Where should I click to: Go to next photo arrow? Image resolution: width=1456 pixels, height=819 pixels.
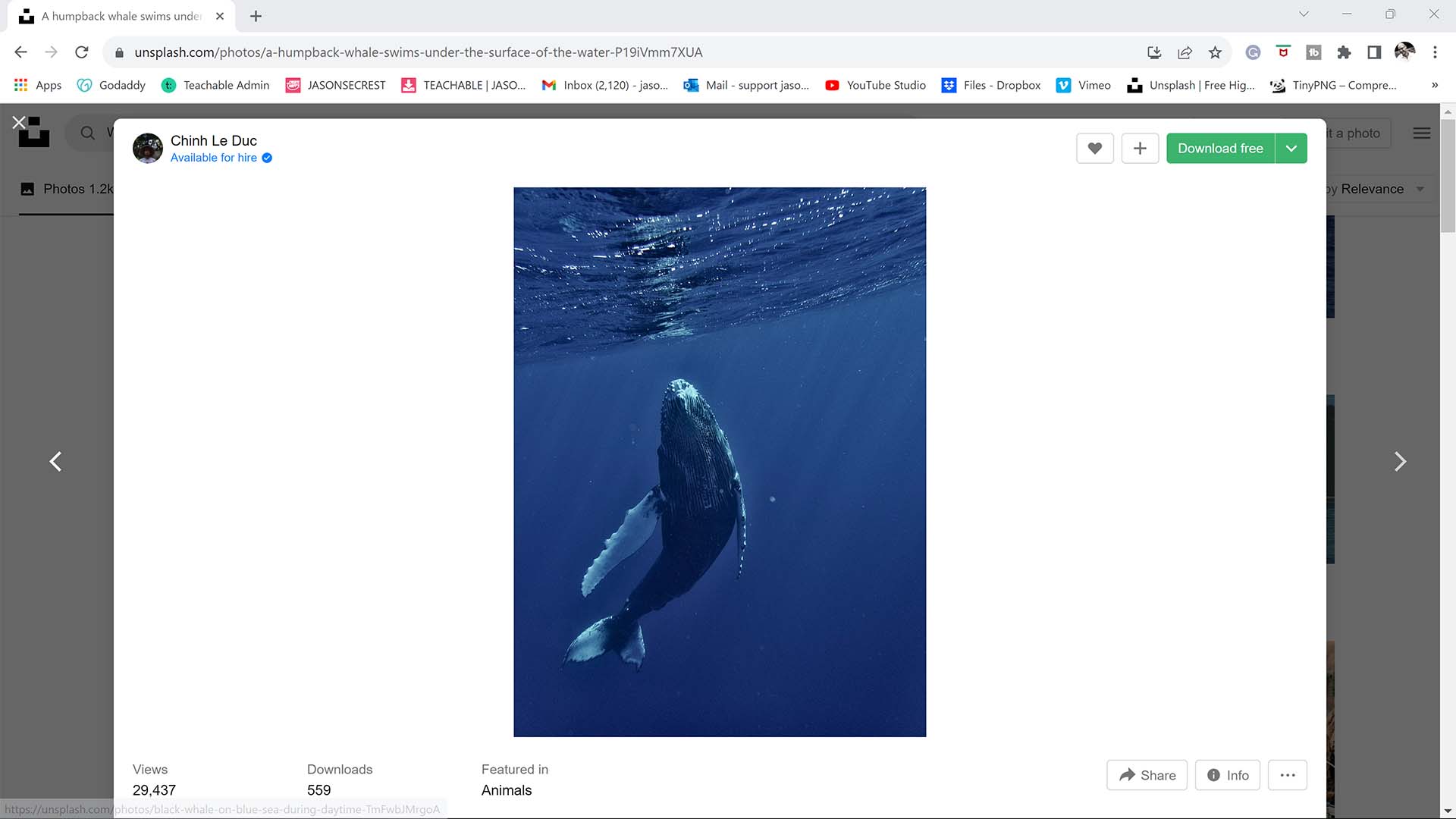[1400, 461]
